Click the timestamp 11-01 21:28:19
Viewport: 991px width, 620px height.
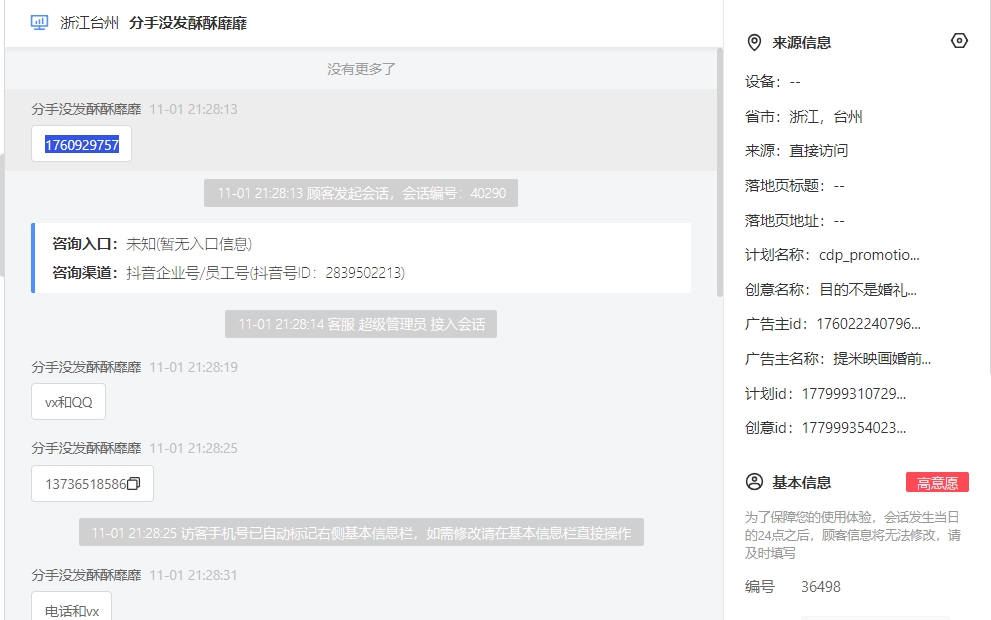tap(193, 367)
